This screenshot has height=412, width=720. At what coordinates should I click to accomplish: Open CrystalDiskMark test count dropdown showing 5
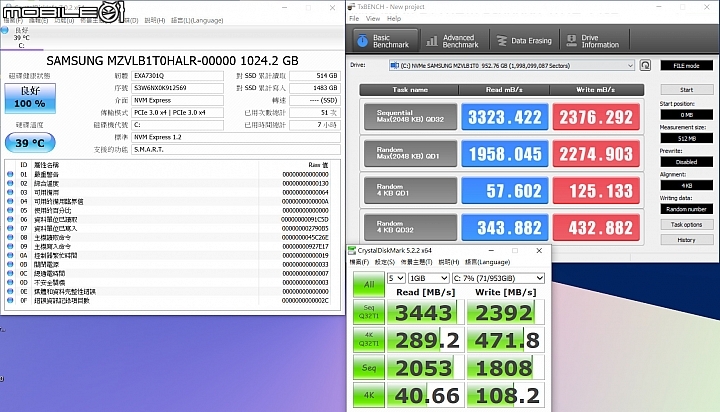396,278
